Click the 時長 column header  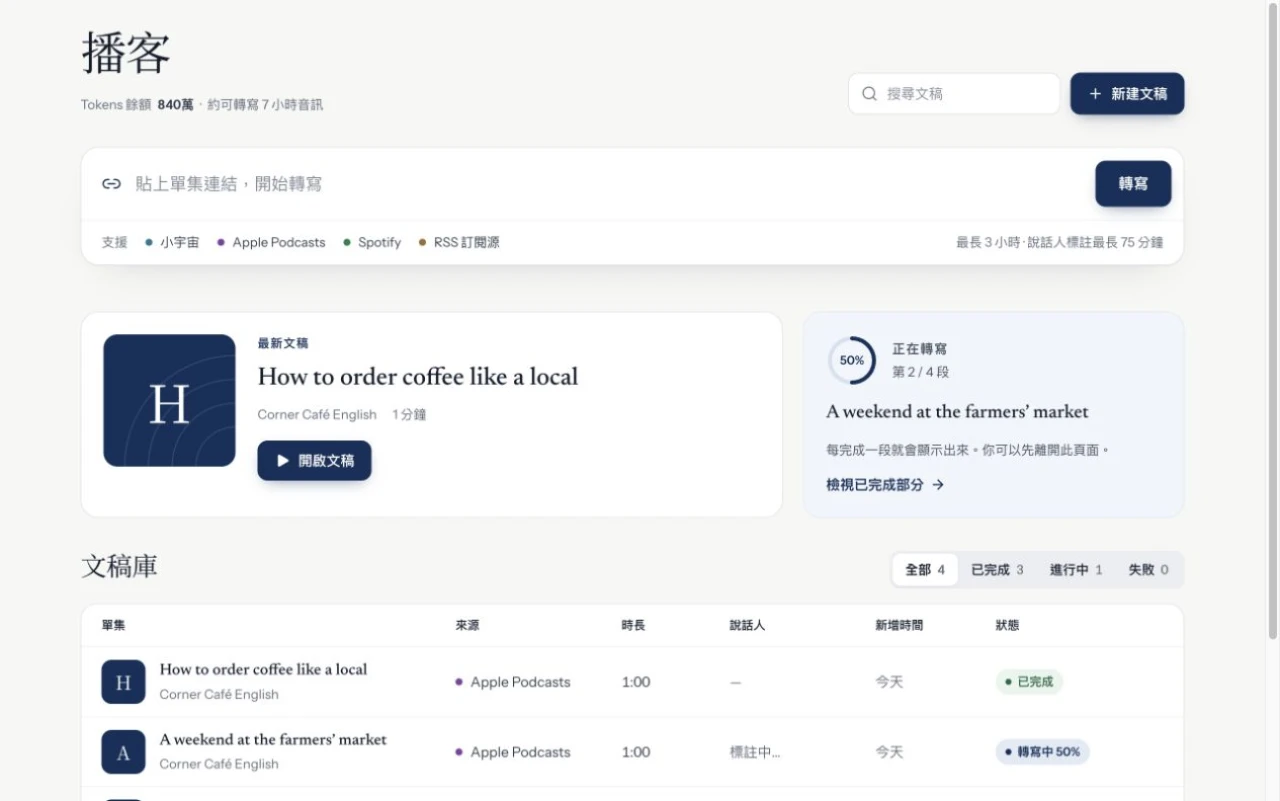(x=633, y=626)
